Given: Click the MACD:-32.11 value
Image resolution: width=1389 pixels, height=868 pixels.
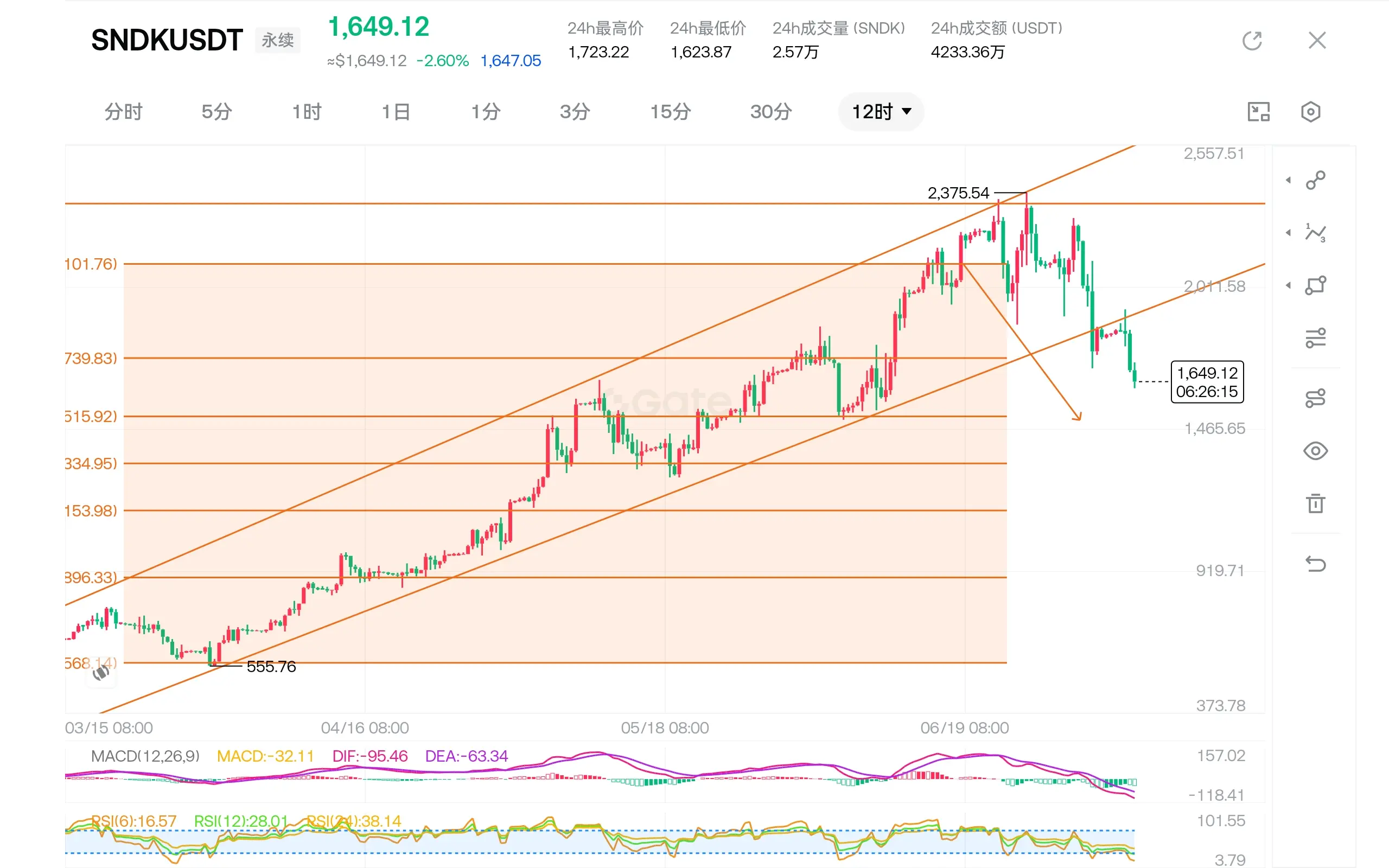Looking at the screenshot, I should (x=265, y=756).
